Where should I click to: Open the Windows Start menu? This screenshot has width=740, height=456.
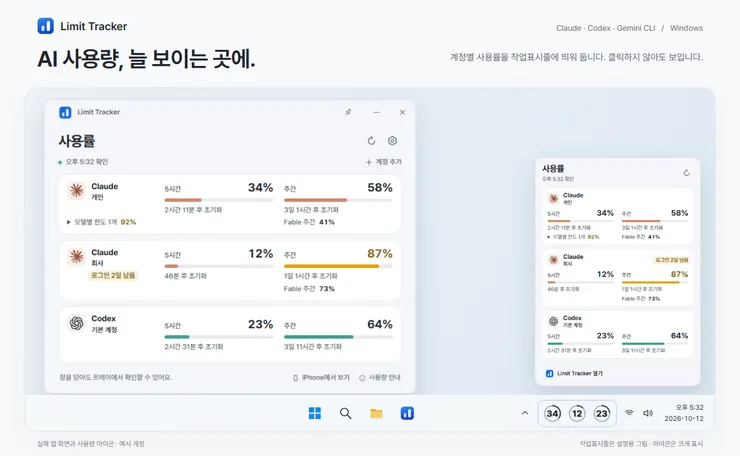pyautogui.click(x=315, y=414)
